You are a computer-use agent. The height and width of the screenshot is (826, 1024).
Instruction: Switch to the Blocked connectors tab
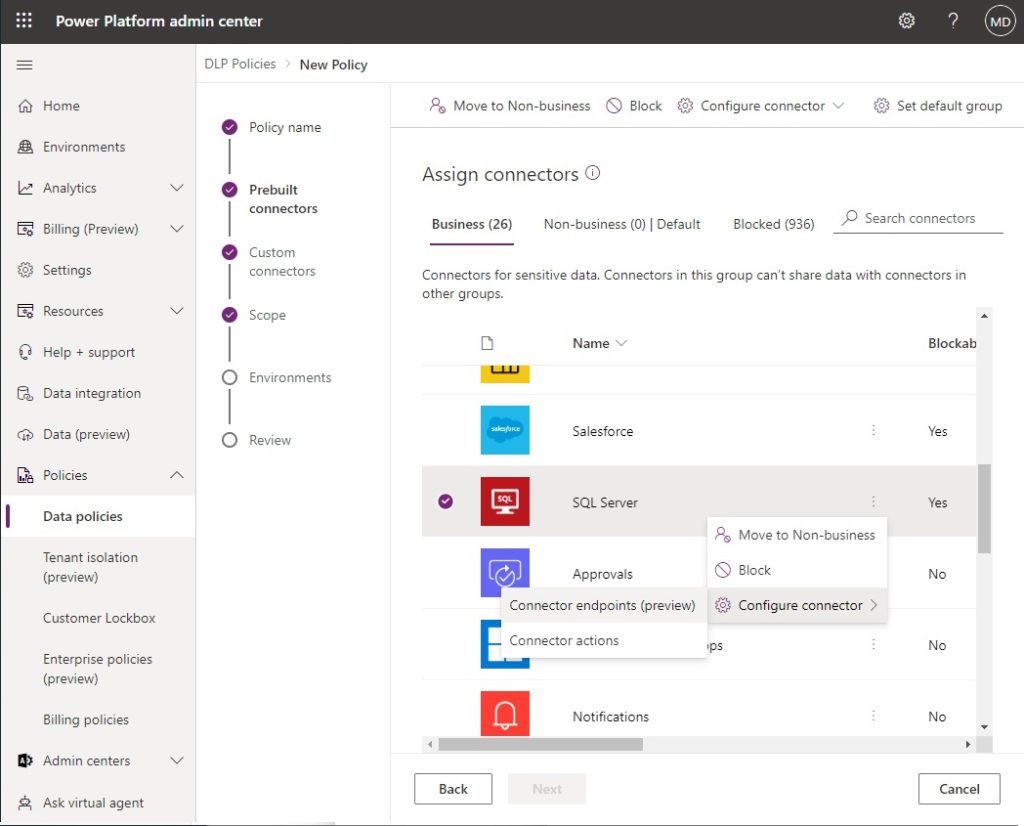pyautogui.click(x=773, y=223)
